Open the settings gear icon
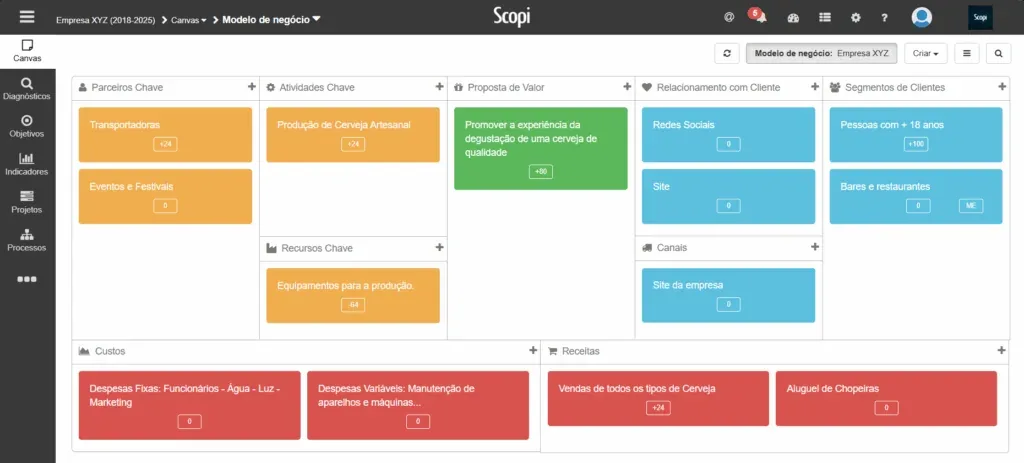1024x463 pixels. 856,18
